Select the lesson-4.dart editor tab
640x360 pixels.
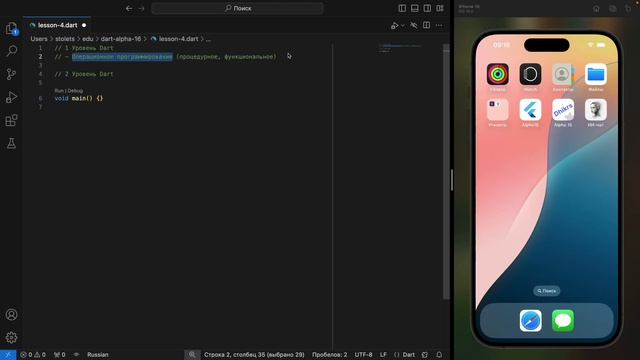click(x=57, y=25)
